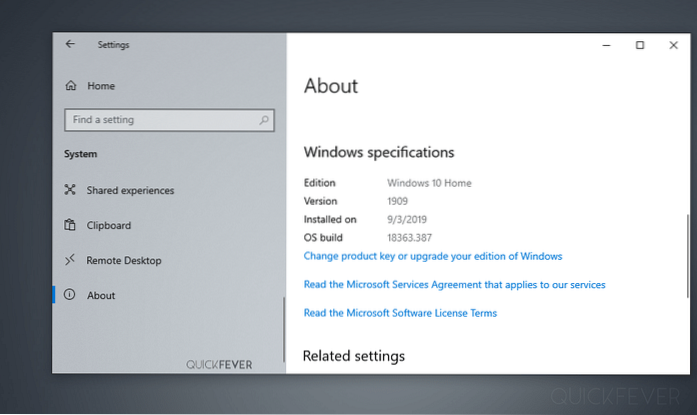
Task: Open 'Change product key or upgrade' link
Action: tap(432, 256)
